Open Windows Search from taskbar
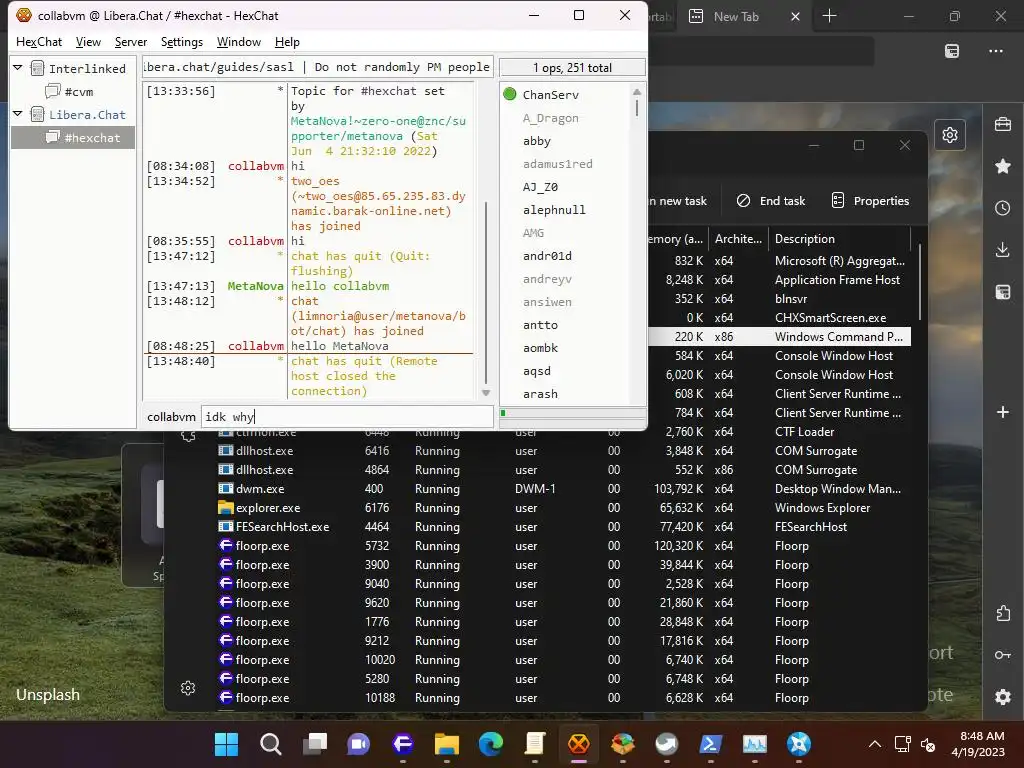The width and height of the screenshot is (1024, 768). point(270,744)
